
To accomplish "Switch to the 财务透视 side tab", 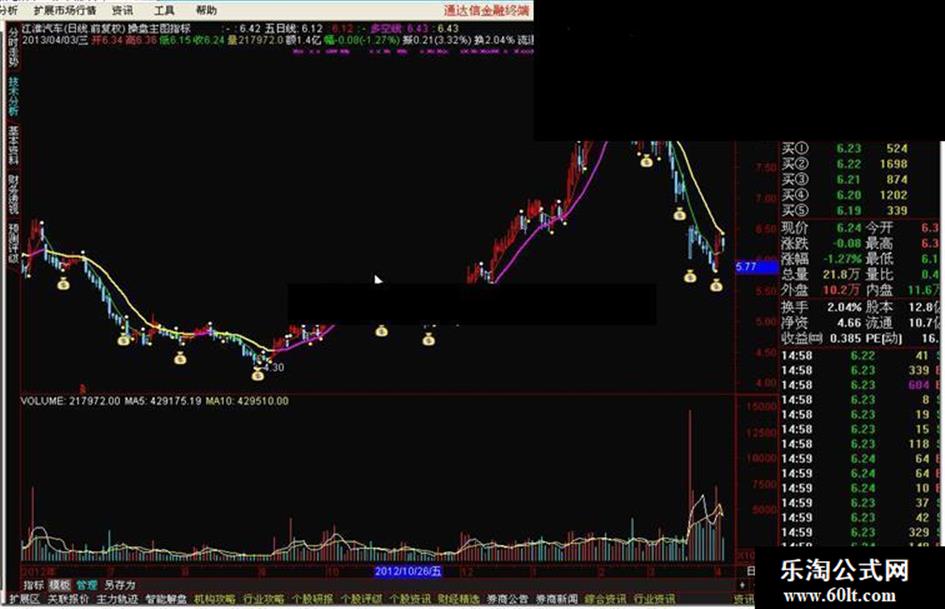I will [x=13, y=194].
